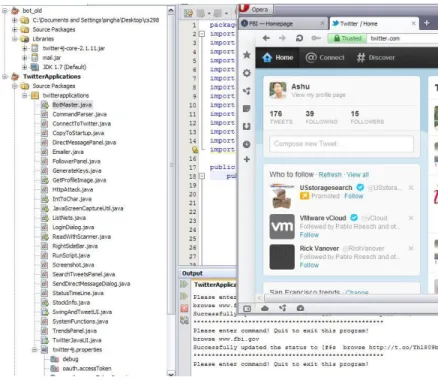Select BotMaster.java in project tree
This screenshot has width=438, height=380.
click(72, 105)
